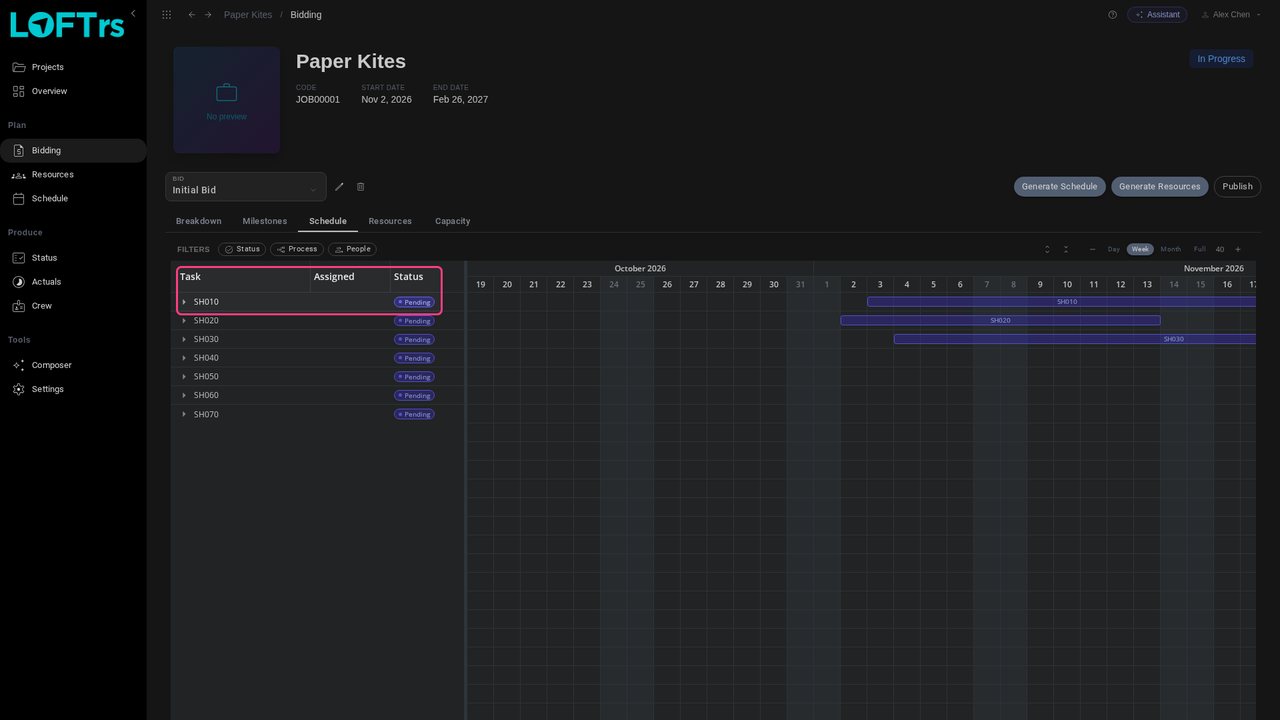Open Composer tool in sidebar
This screenshot has height=720, width=1280.
point(73,365)
